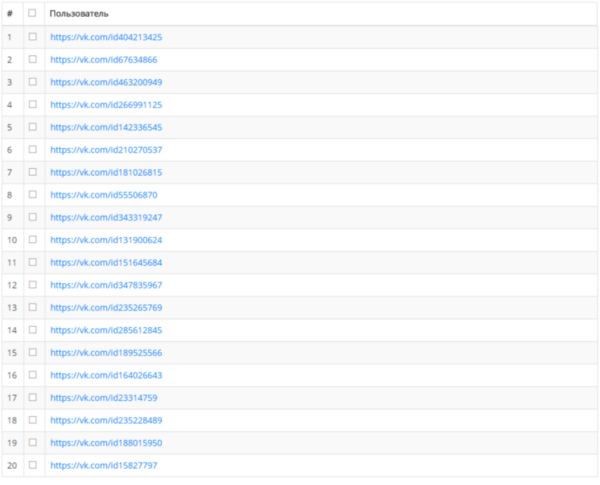The width and height of the screenshot is (600, 485).
Task: Check the box for row id343319247
Action: [33, 217]
